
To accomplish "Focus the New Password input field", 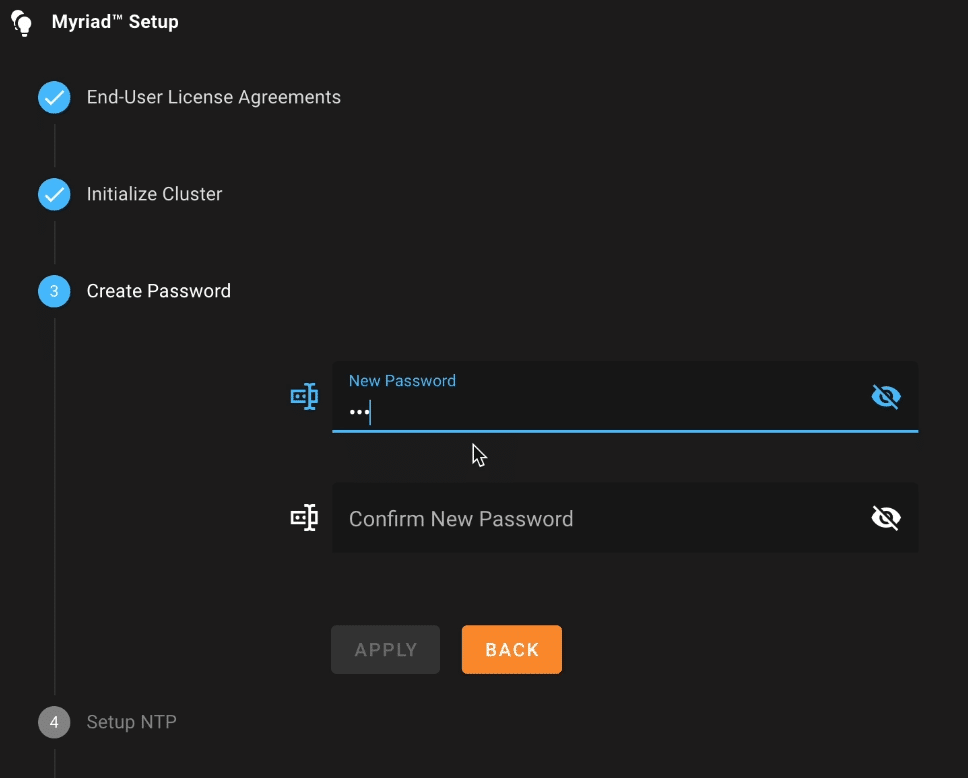I will pyautogui.click(x=625, y=397).
